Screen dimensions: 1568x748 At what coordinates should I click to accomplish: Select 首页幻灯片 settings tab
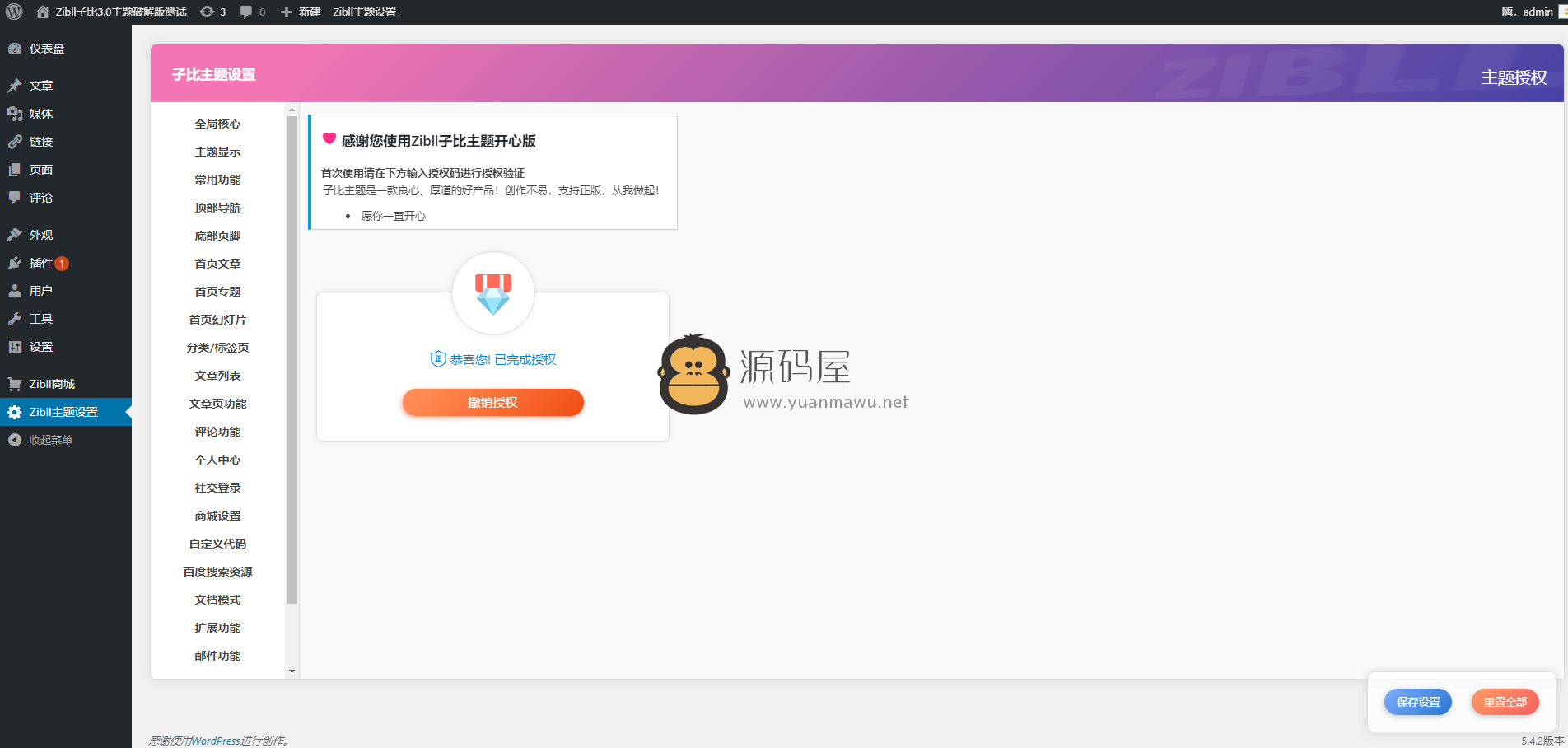point(217,320)
